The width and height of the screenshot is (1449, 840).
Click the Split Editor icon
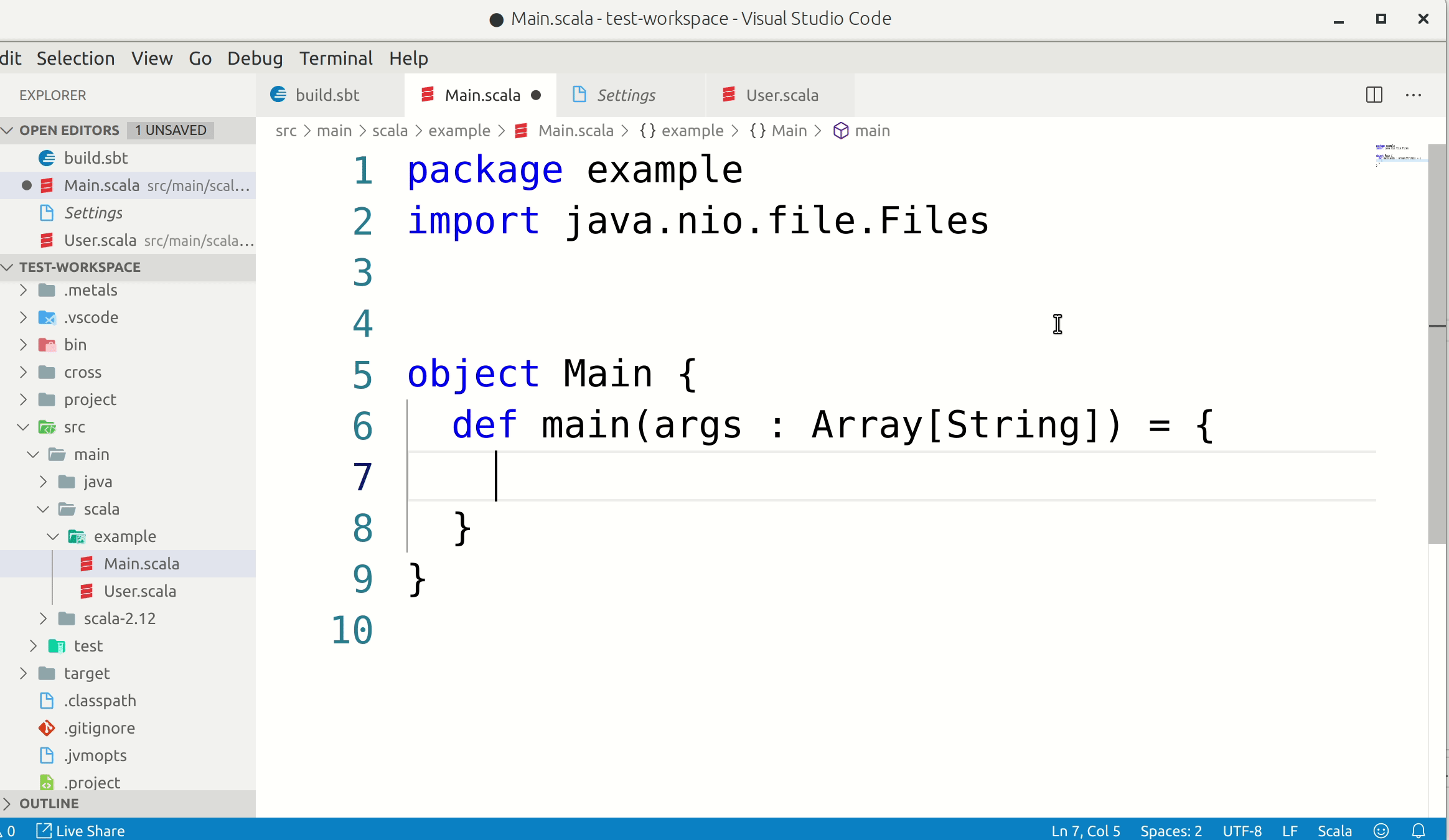click(1374, 95)
